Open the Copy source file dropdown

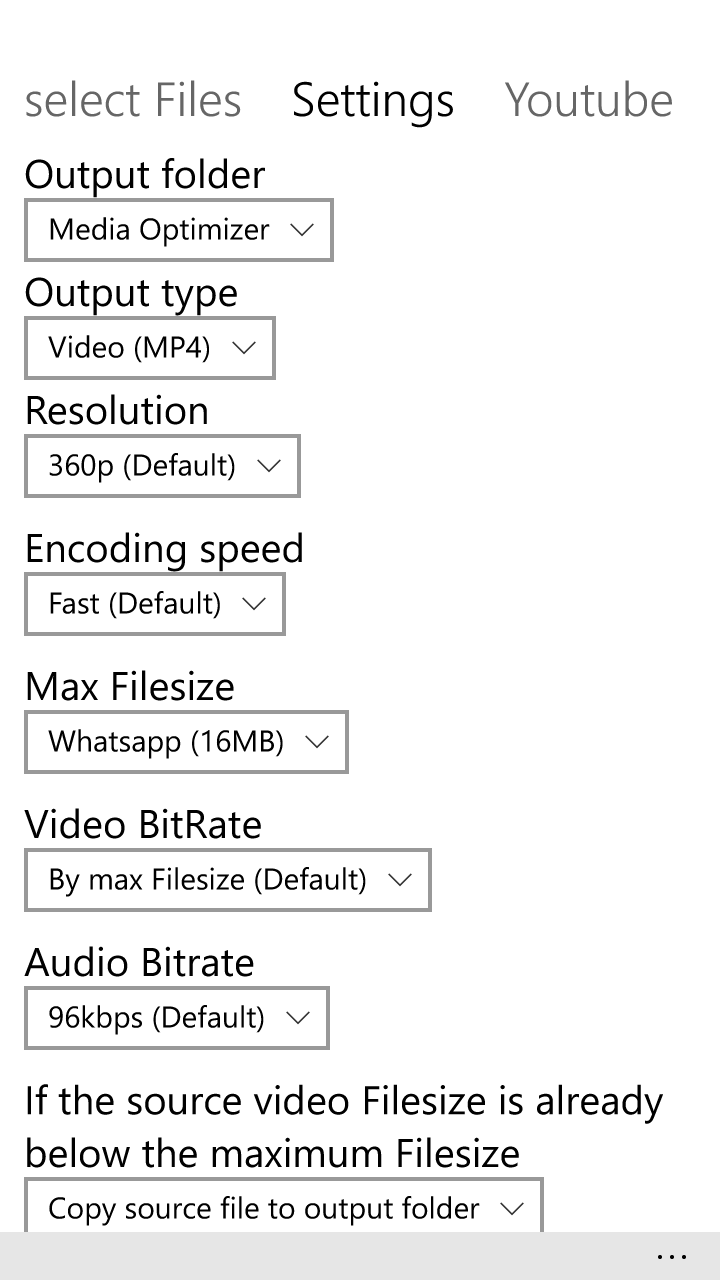283,1208
